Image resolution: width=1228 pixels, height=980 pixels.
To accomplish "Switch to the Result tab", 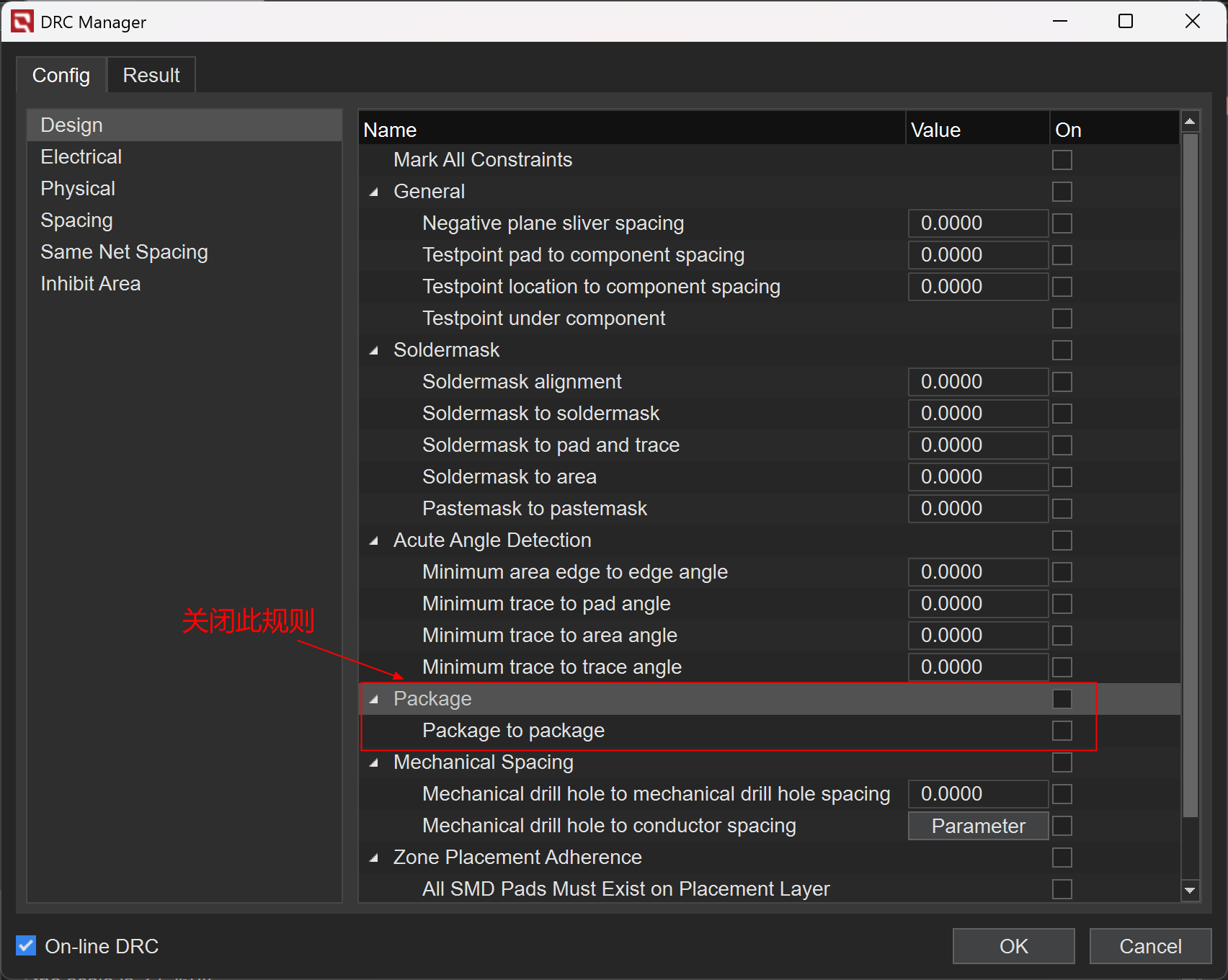I will tap(151, 75).
